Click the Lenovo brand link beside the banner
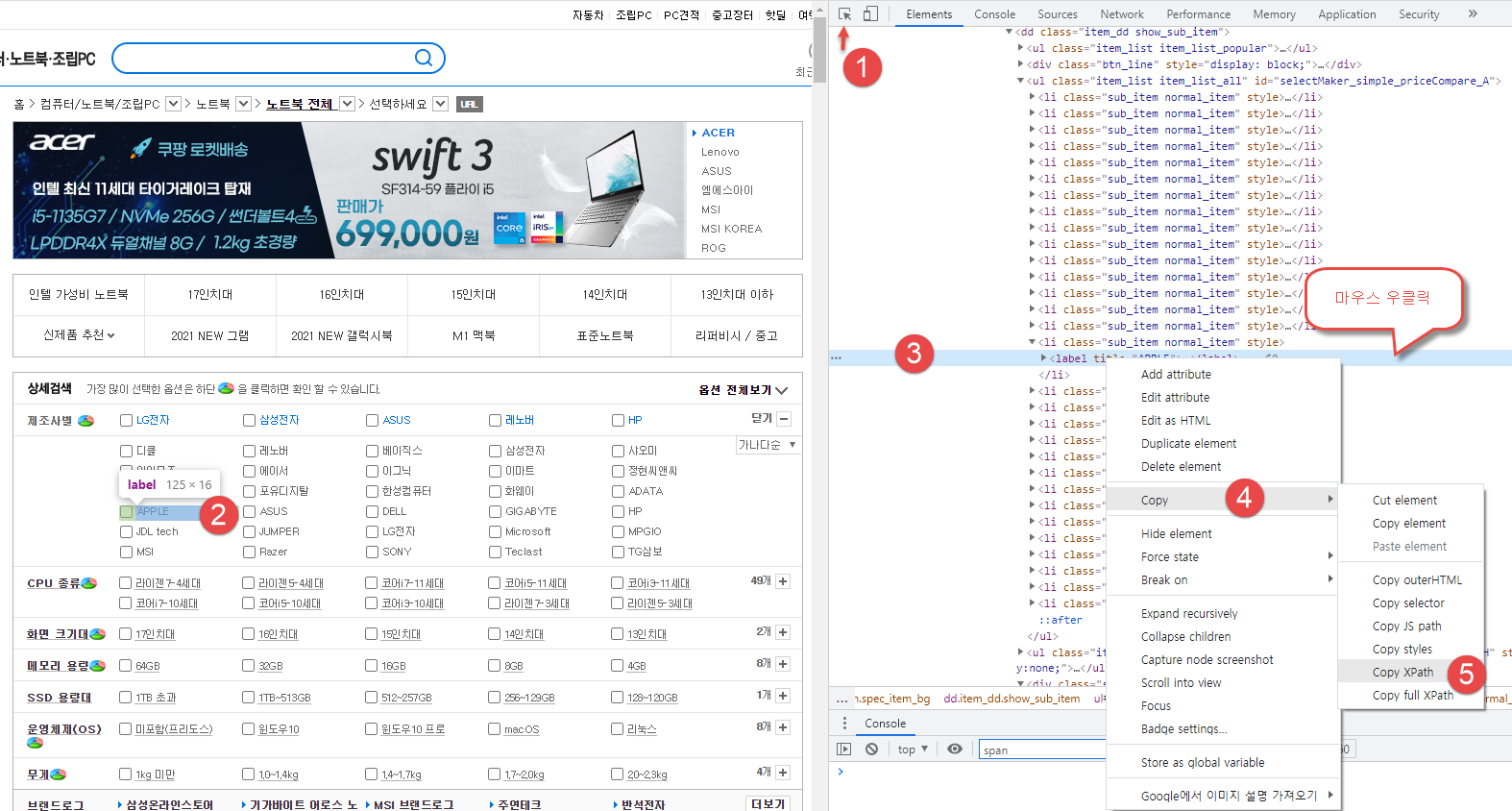 tap(720, 152)
